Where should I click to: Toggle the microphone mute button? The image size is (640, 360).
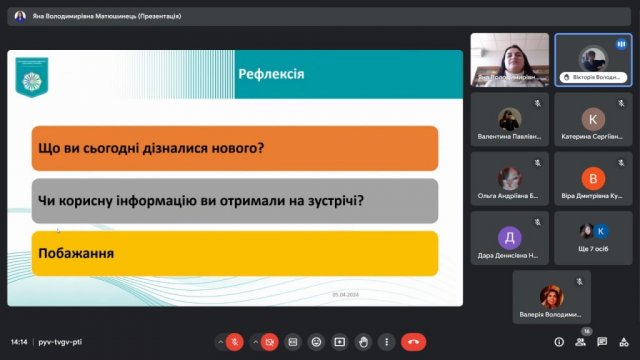click(x=235, y=342)
